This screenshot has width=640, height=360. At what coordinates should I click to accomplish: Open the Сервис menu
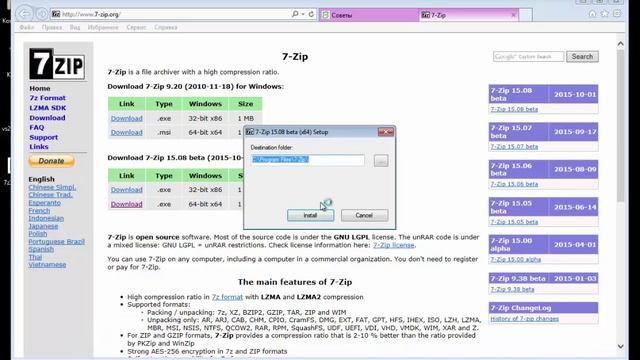point(136,27)
